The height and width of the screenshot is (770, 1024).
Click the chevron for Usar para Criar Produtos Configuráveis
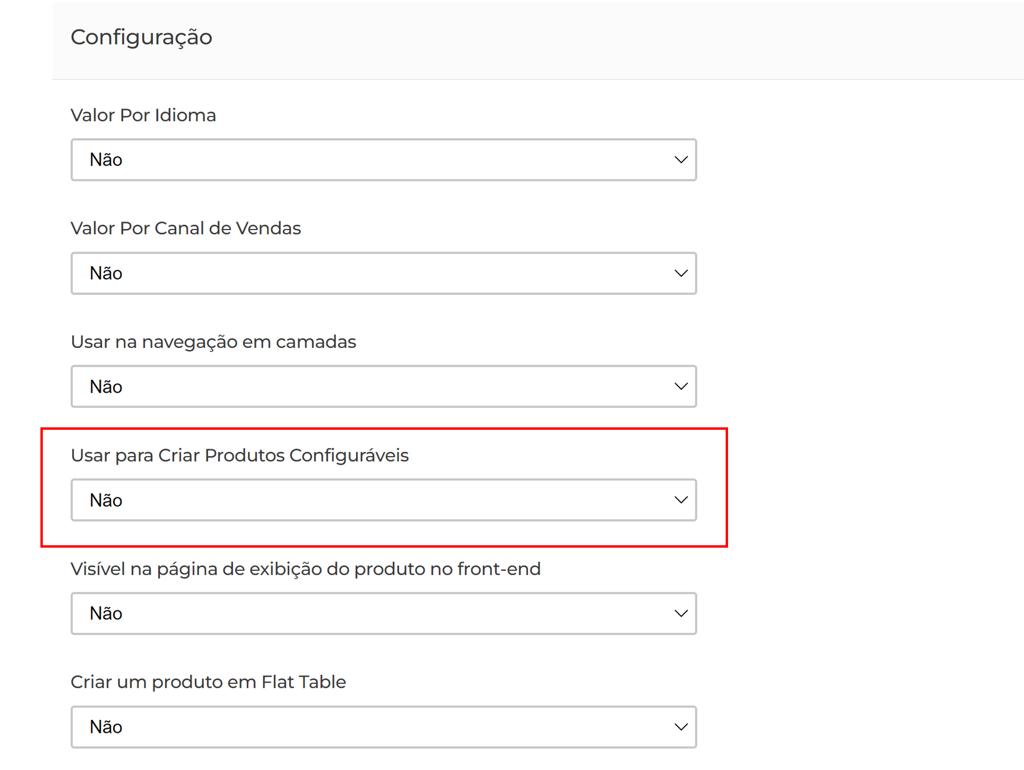(x=681, y=500)
